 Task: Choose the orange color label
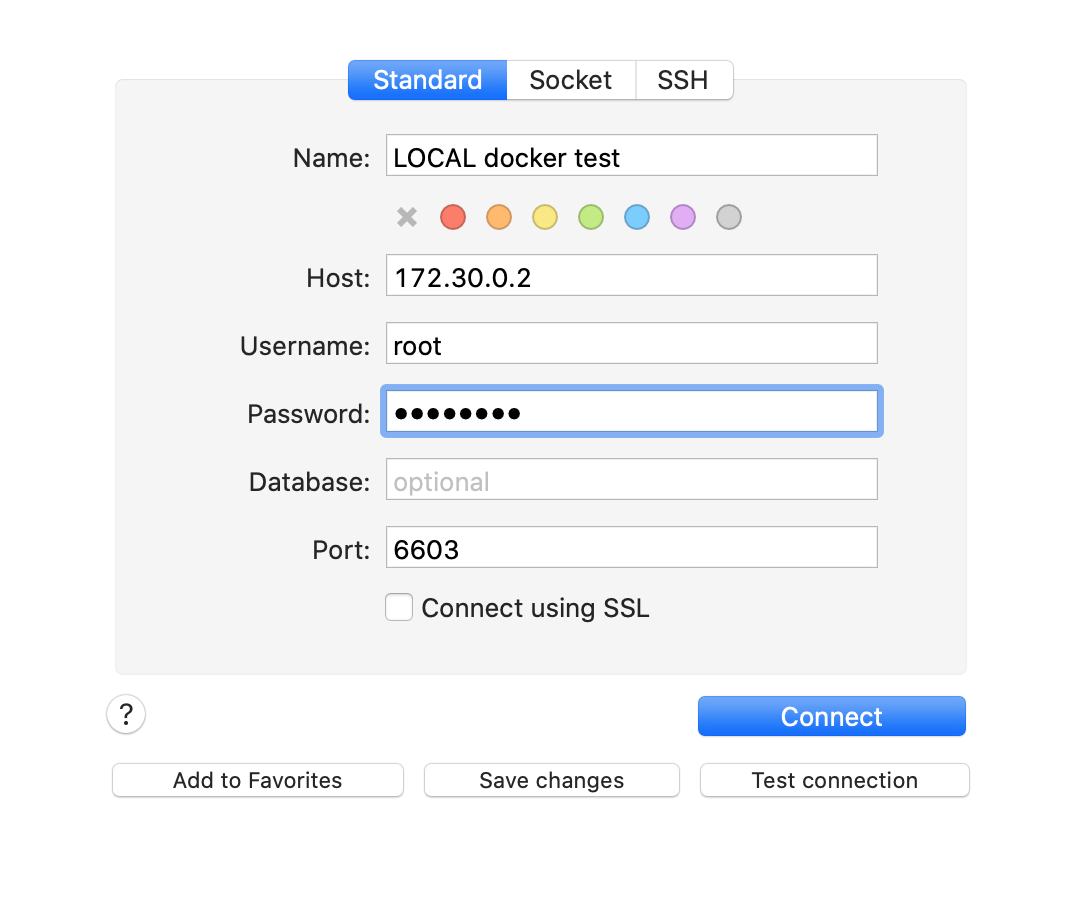(x=499, y=217)
